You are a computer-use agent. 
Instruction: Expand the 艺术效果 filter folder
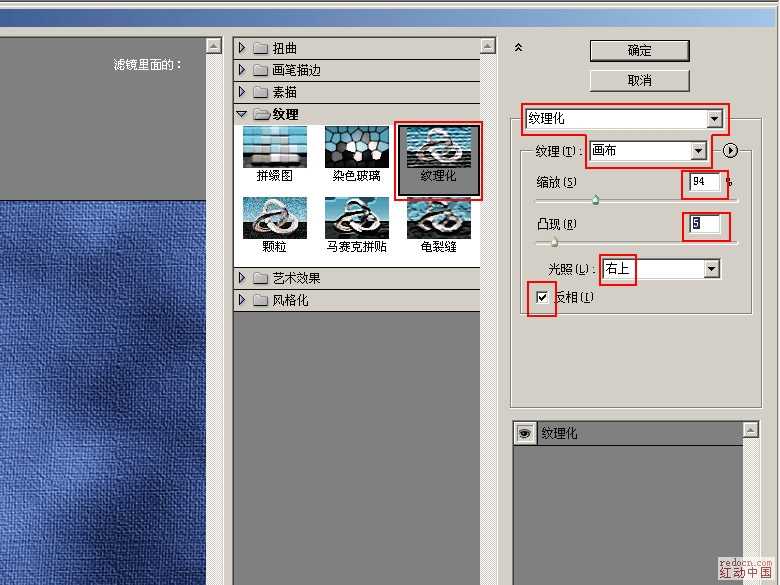tap(242, 278)
